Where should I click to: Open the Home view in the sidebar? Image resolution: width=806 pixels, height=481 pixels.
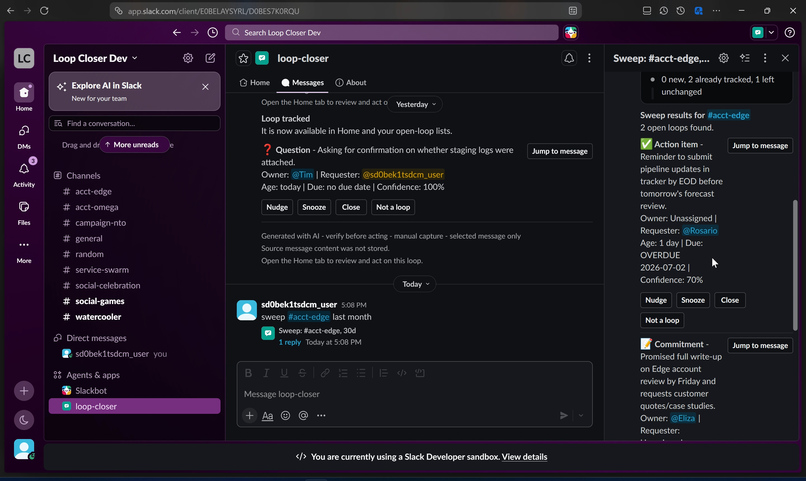coord(24,97)
